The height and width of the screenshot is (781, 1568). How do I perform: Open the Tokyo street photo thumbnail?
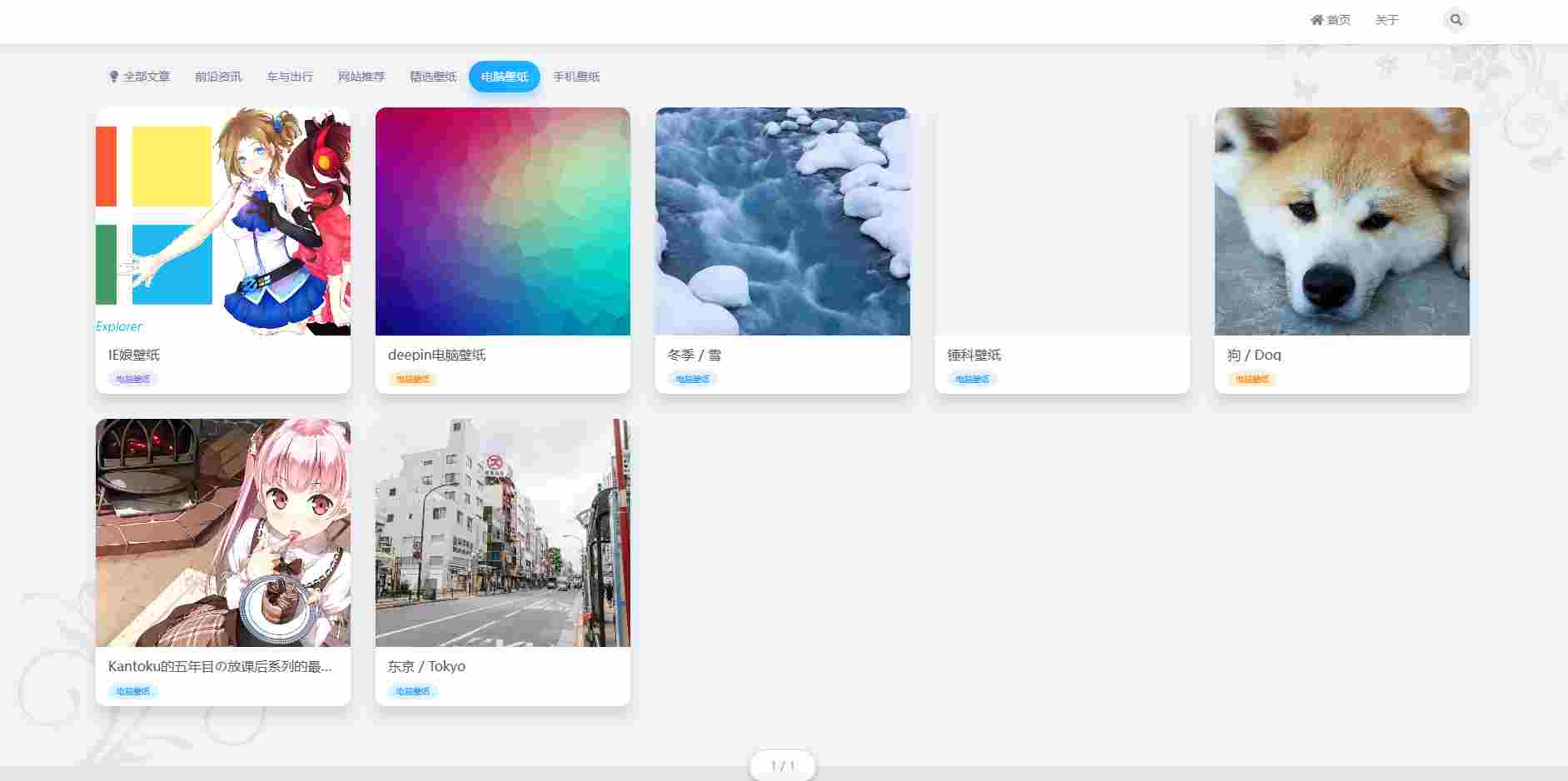(503, 533)
